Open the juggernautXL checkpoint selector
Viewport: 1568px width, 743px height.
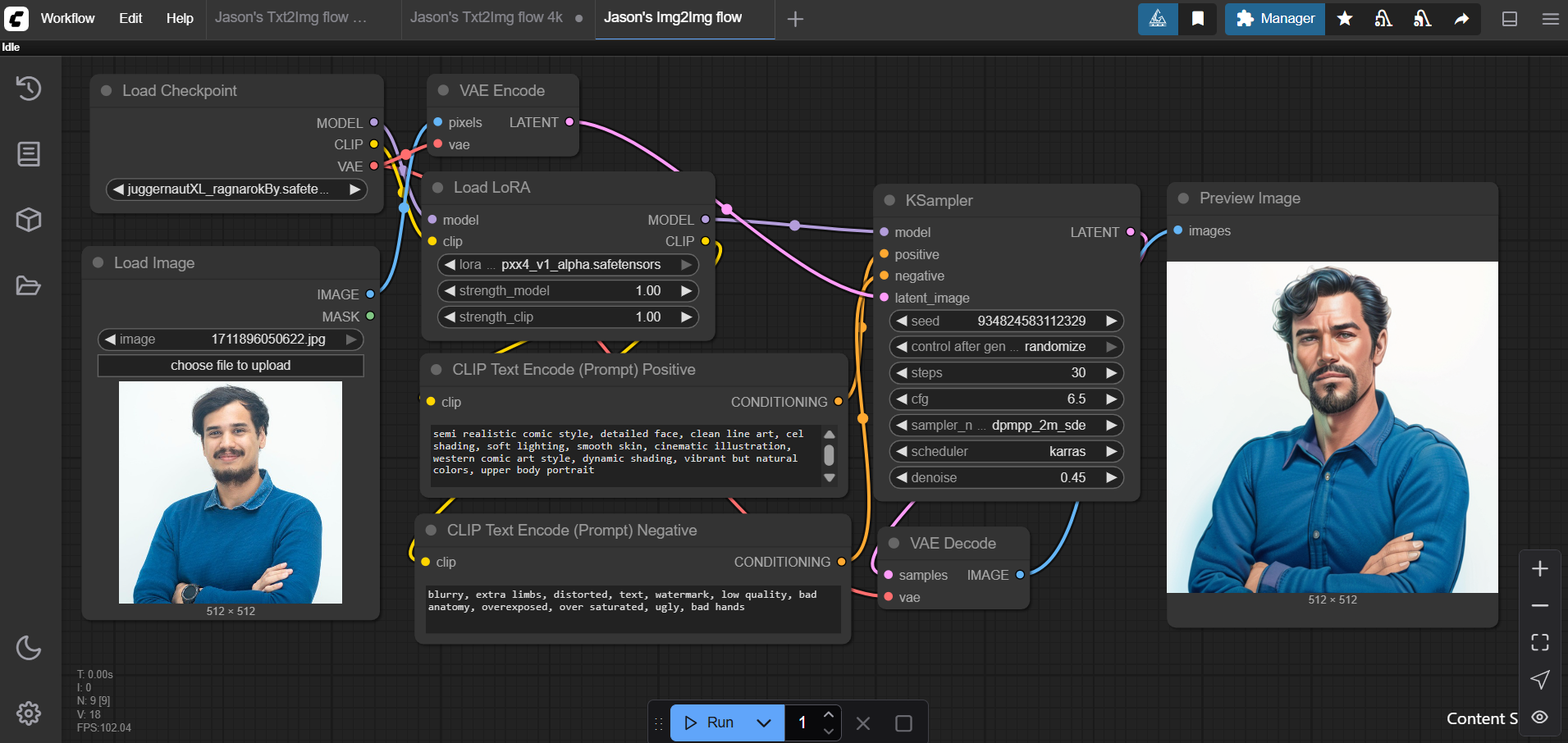point(235,189)
